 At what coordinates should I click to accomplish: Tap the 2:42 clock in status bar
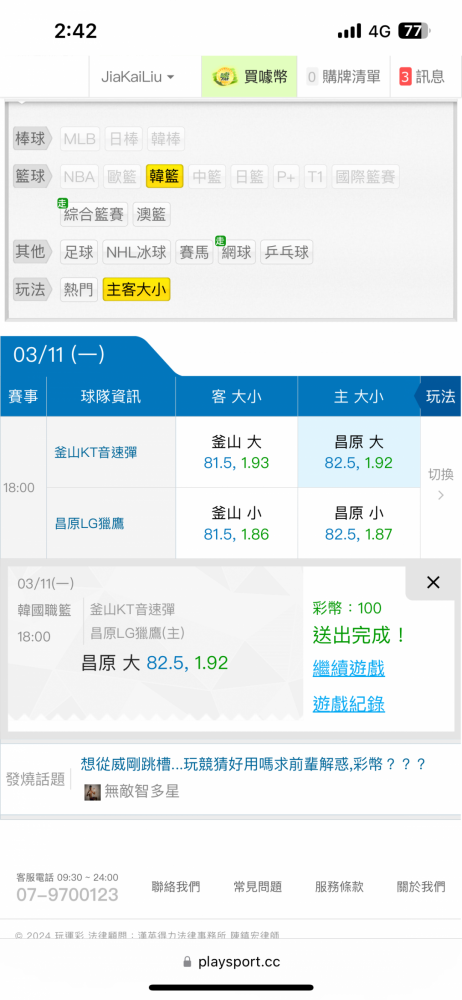click(75, 31)
